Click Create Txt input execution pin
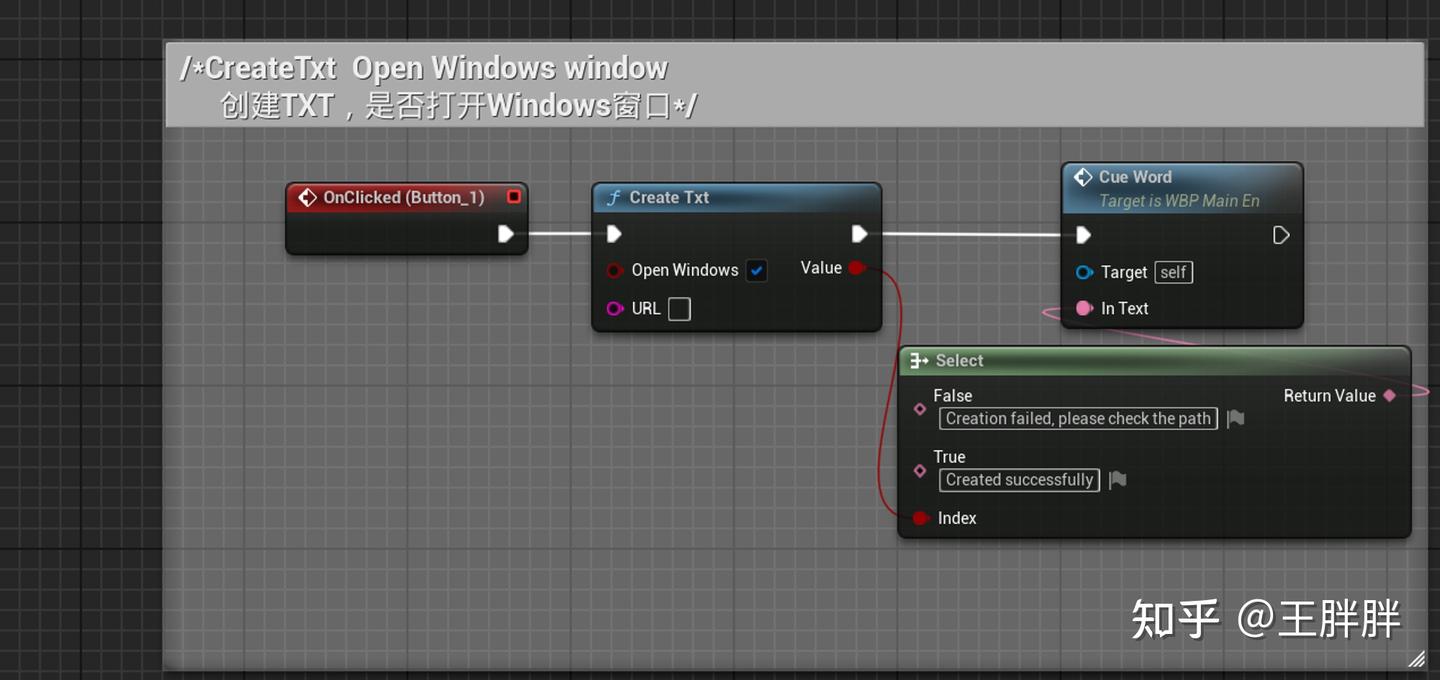The width and height of the screenshot is (1440, 680). point(614,234)
